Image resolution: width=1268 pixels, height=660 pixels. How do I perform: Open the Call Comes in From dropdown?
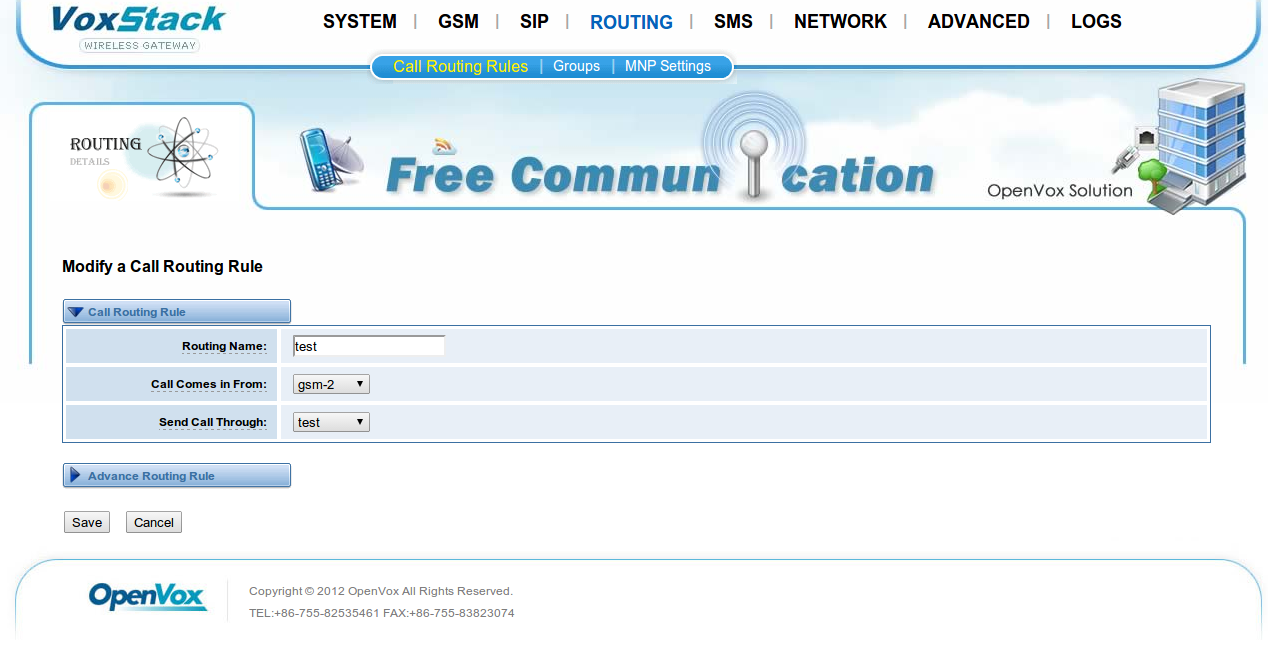coord(331,384)
